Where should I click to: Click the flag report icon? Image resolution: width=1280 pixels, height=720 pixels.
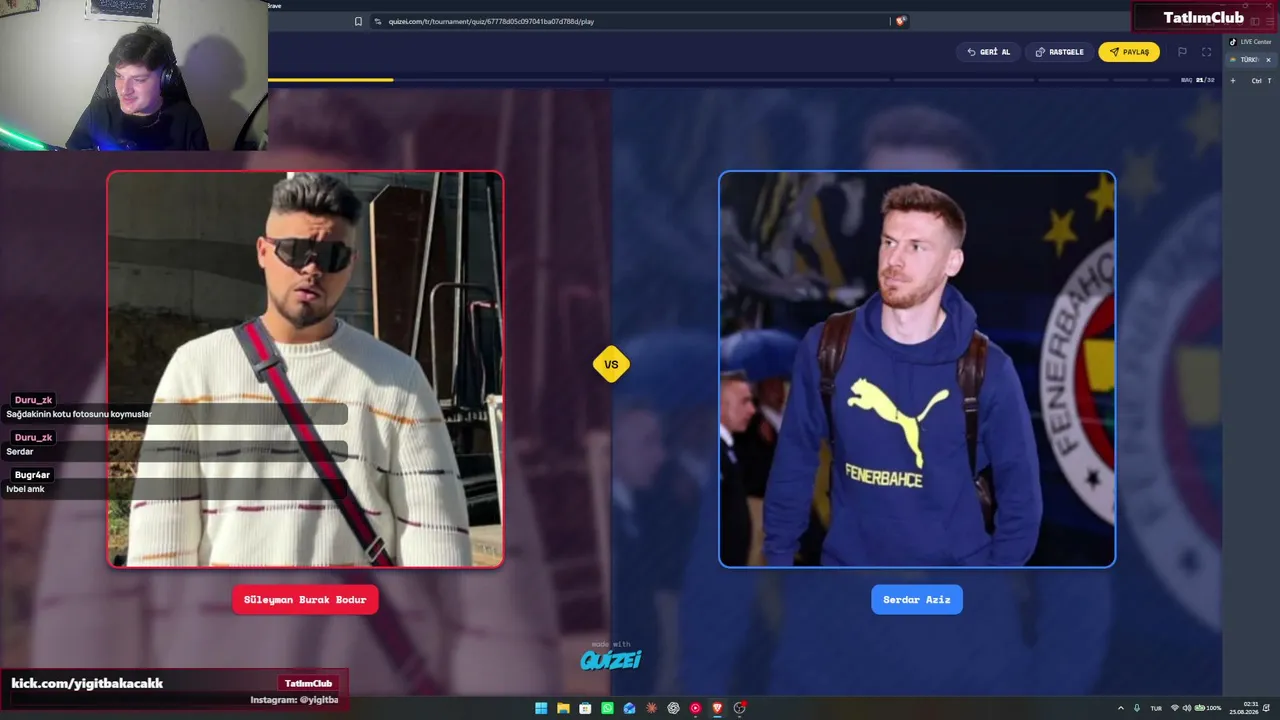point(1182,52)
